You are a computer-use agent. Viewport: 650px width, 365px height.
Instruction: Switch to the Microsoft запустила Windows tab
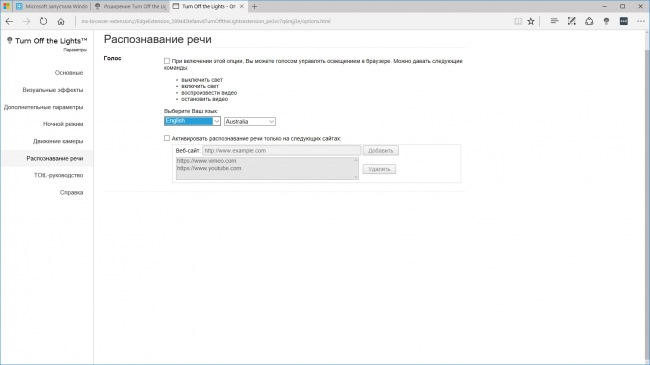pos(52,6)
